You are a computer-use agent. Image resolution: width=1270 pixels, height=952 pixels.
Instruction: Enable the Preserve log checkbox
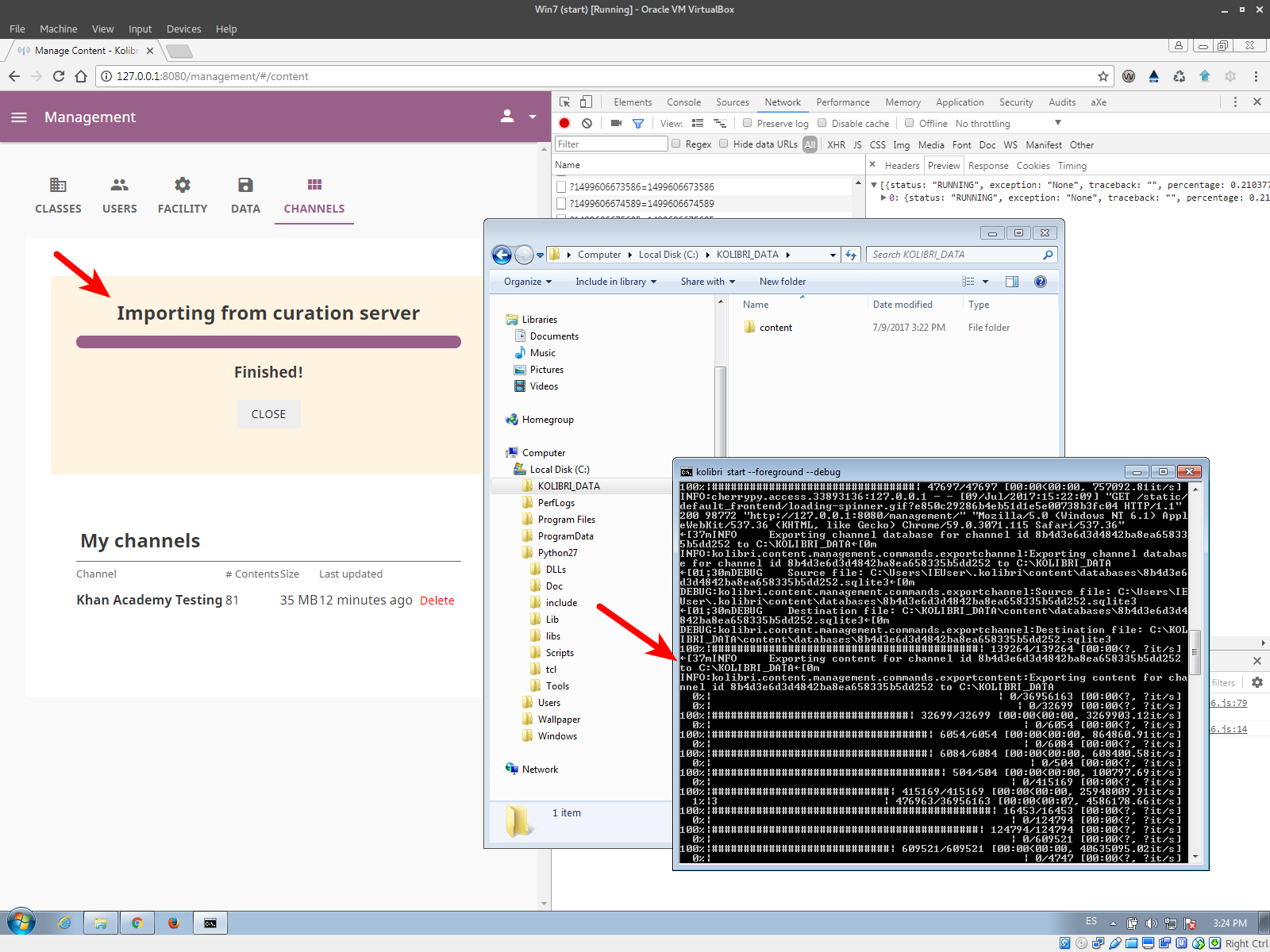pos(747,123)
